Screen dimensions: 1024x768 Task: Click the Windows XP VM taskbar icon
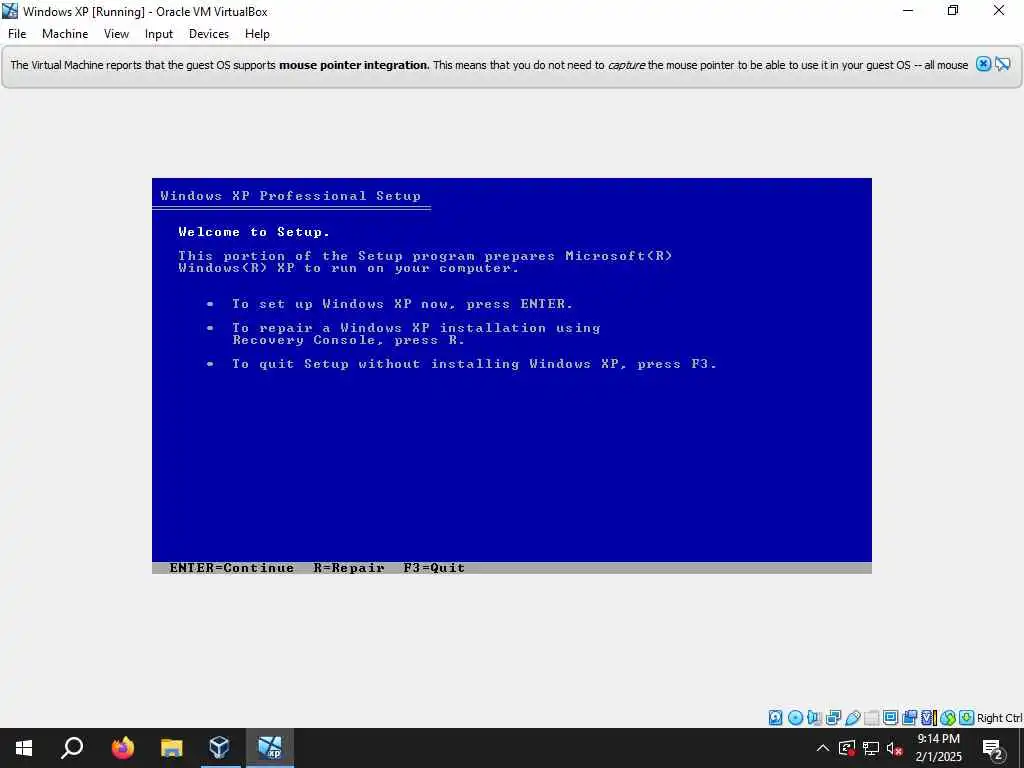coord(270,748)
